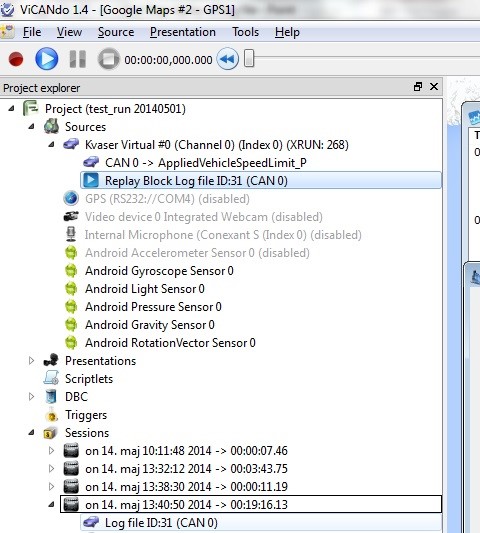This screenshot has width=480, height=533.
Task: Click the blue Play button
Action: pos(47,59)
